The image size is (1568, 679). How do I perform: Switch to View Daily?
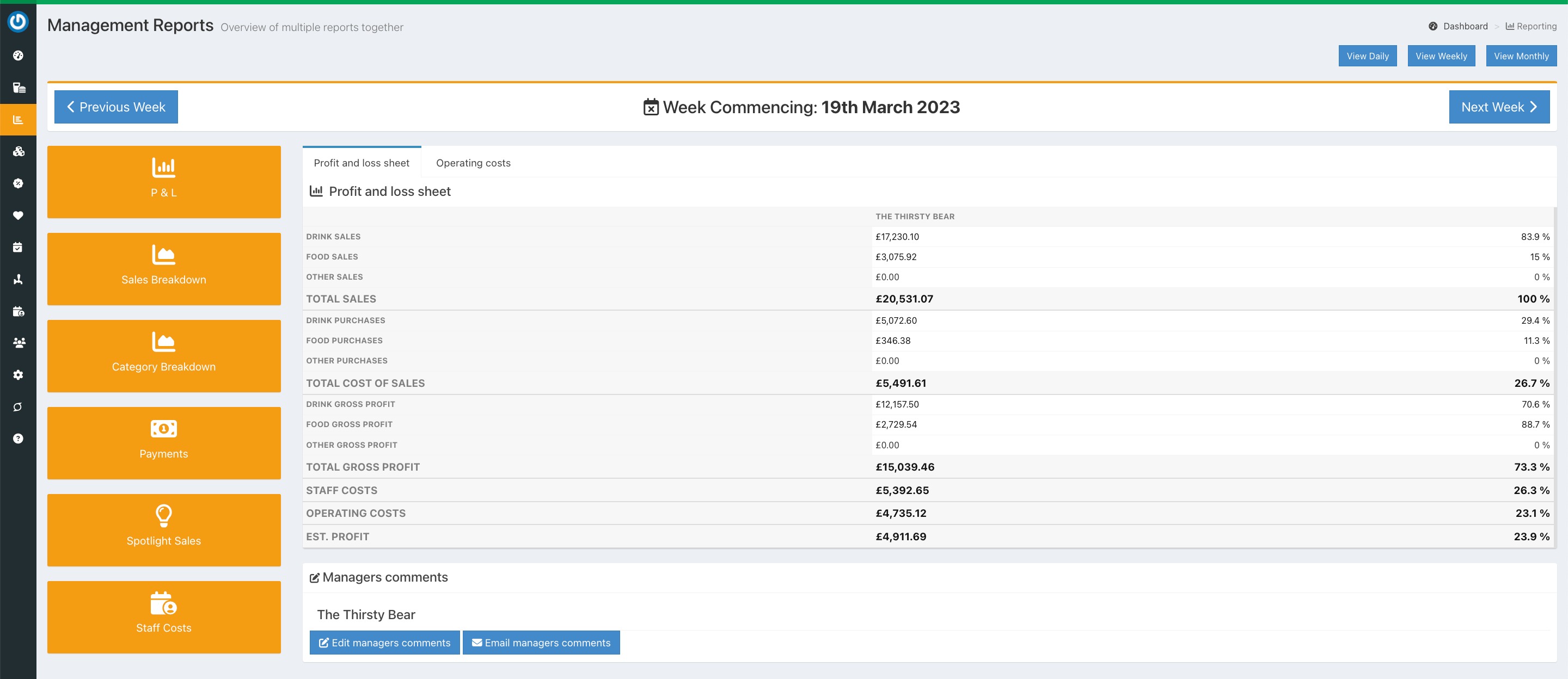coord(1367,56)
